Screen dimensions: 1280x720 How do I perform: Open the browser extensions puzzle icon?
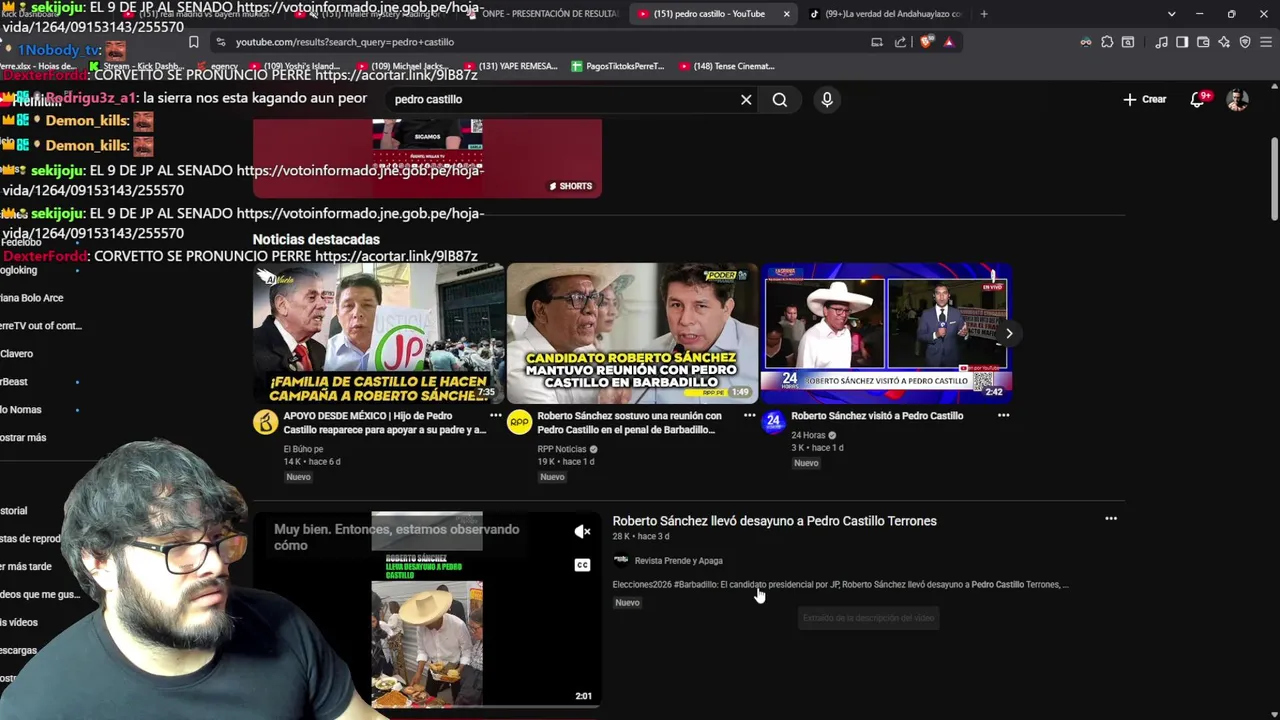[x=1107, y=42]
